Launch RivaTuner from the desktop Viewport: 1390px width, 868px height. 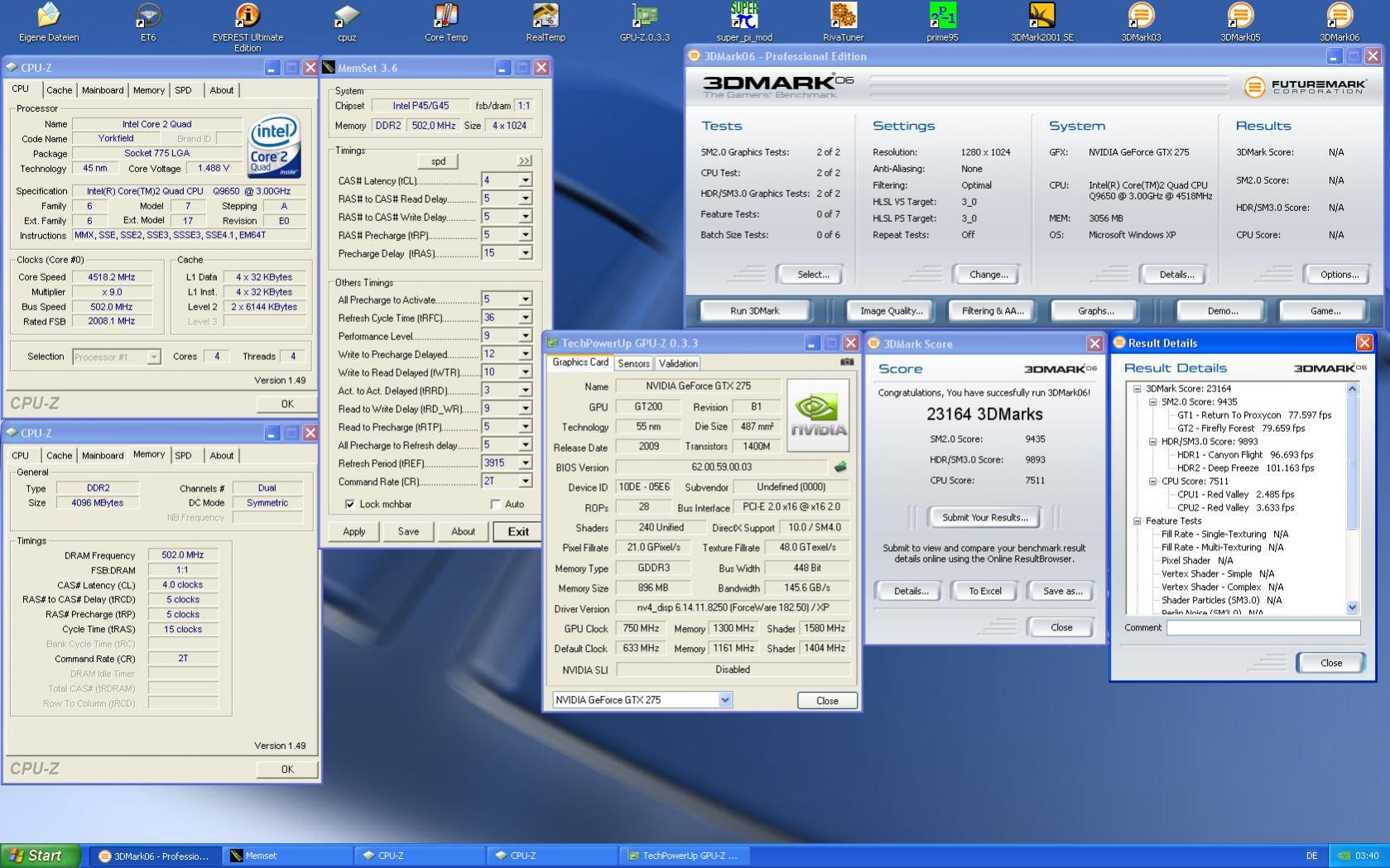pos(843,17)
